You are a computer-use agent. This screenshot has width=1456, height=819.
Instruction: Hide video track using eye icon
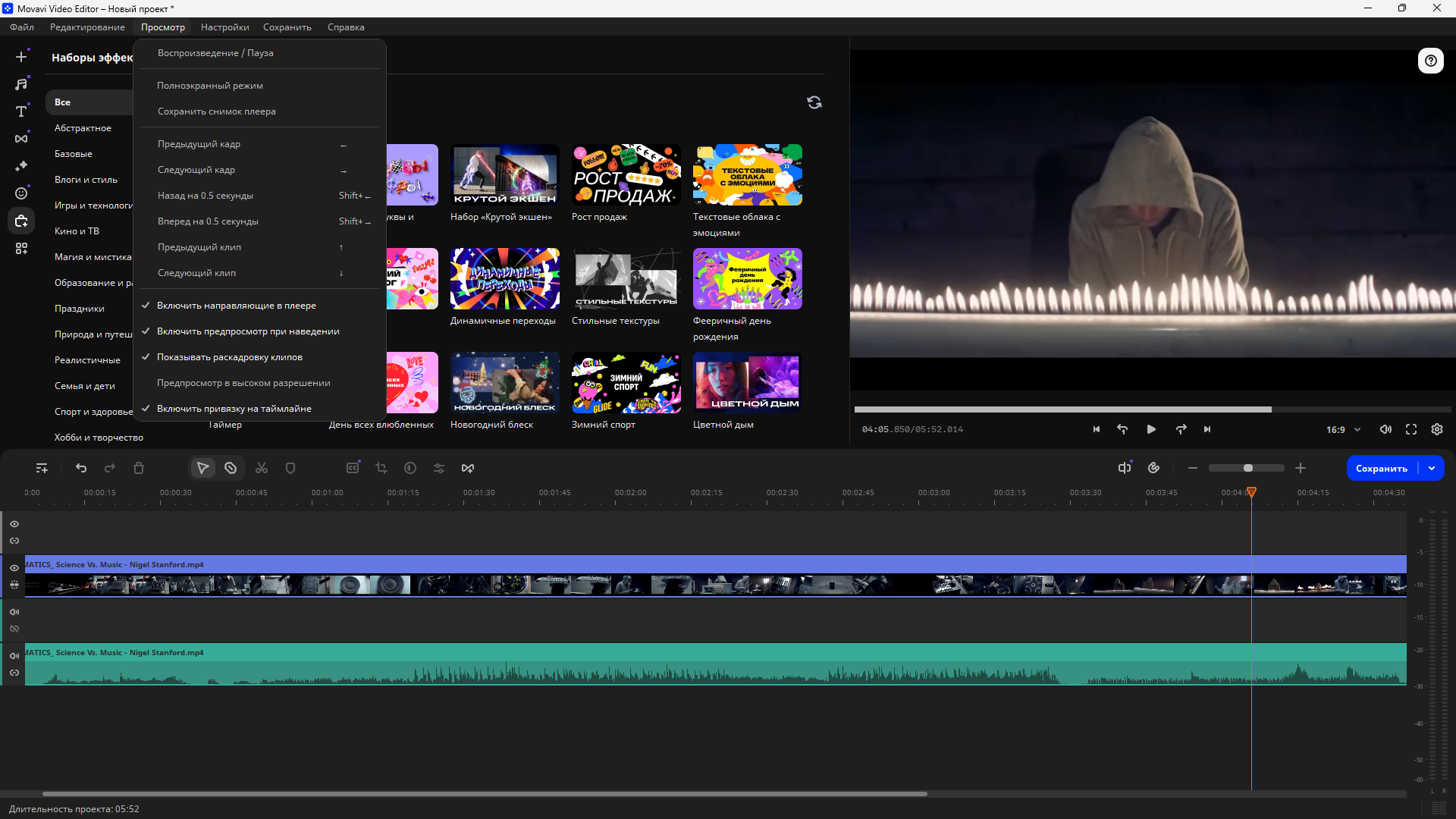coord(14,568)
